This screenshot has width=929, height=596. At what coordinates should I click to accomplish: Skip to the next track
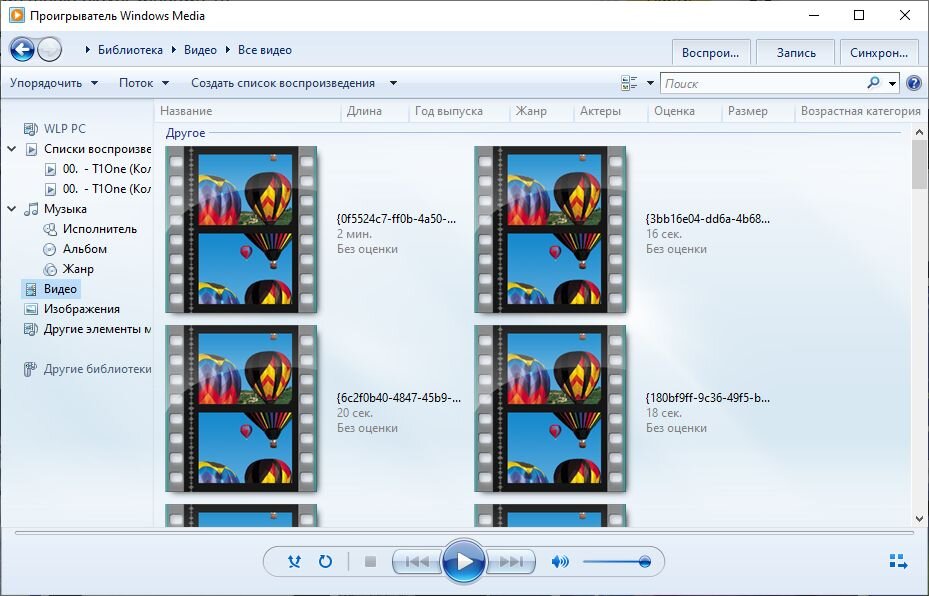point(511,561)
